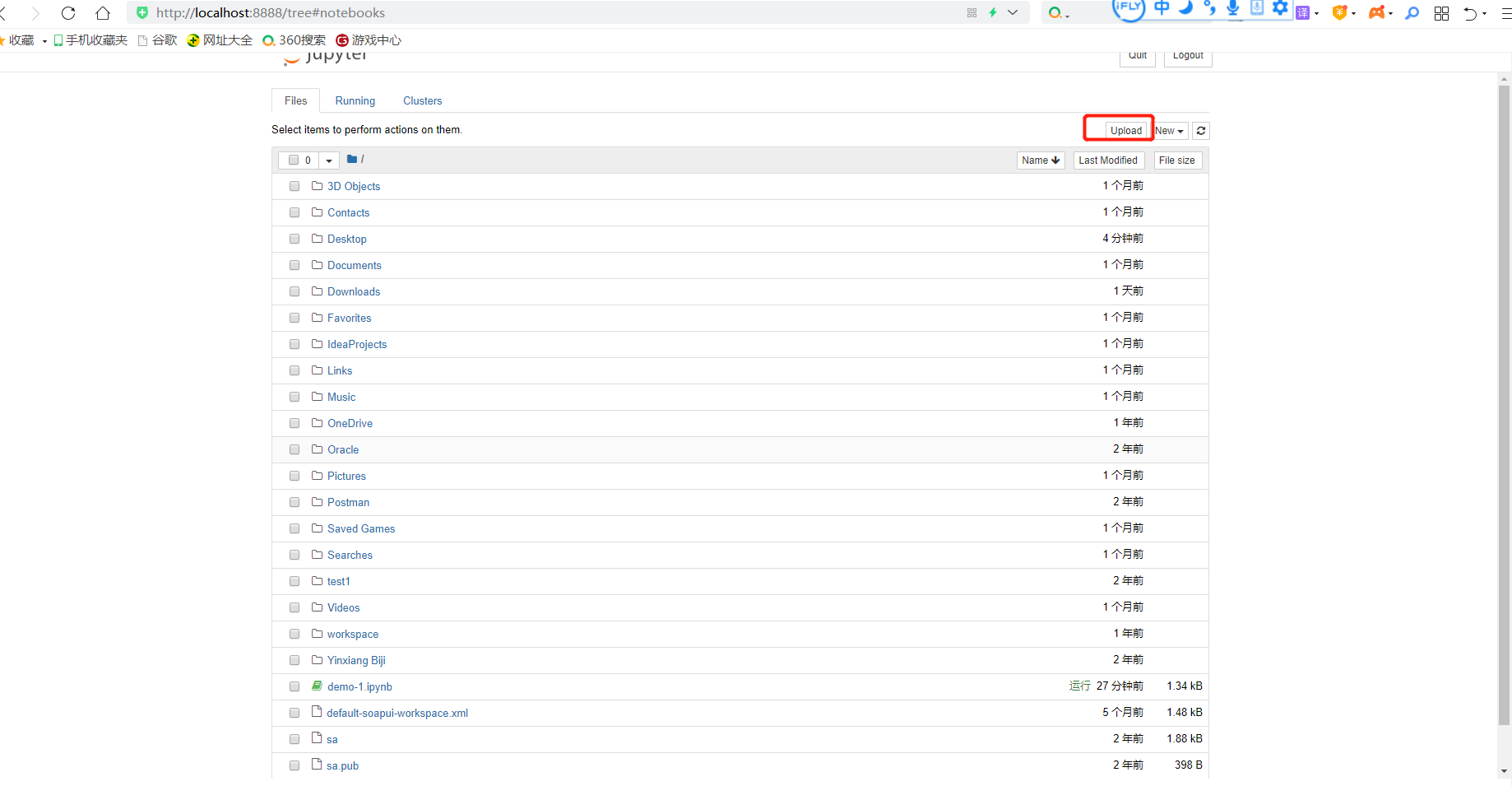Image resolution: width=1512 pixels, height=786 pixels.
Task: Go forward with the browser forward arrow
Action: coord(35,13)
